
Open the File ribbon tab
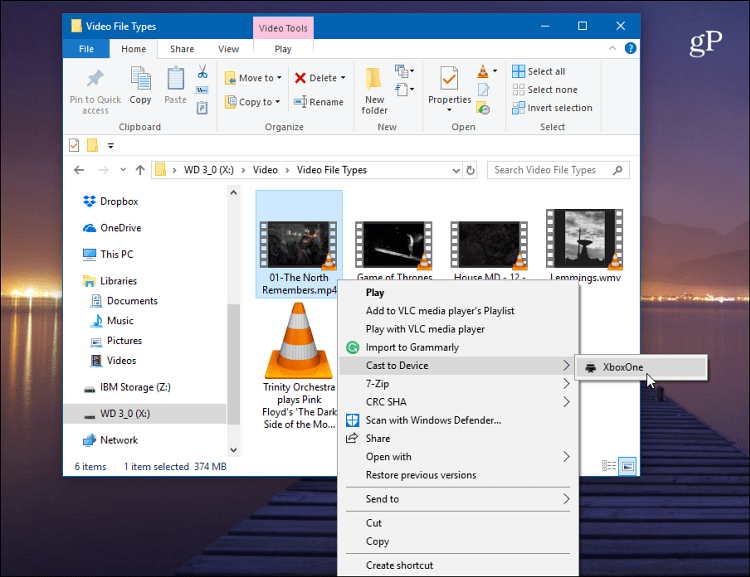point(86,49)
